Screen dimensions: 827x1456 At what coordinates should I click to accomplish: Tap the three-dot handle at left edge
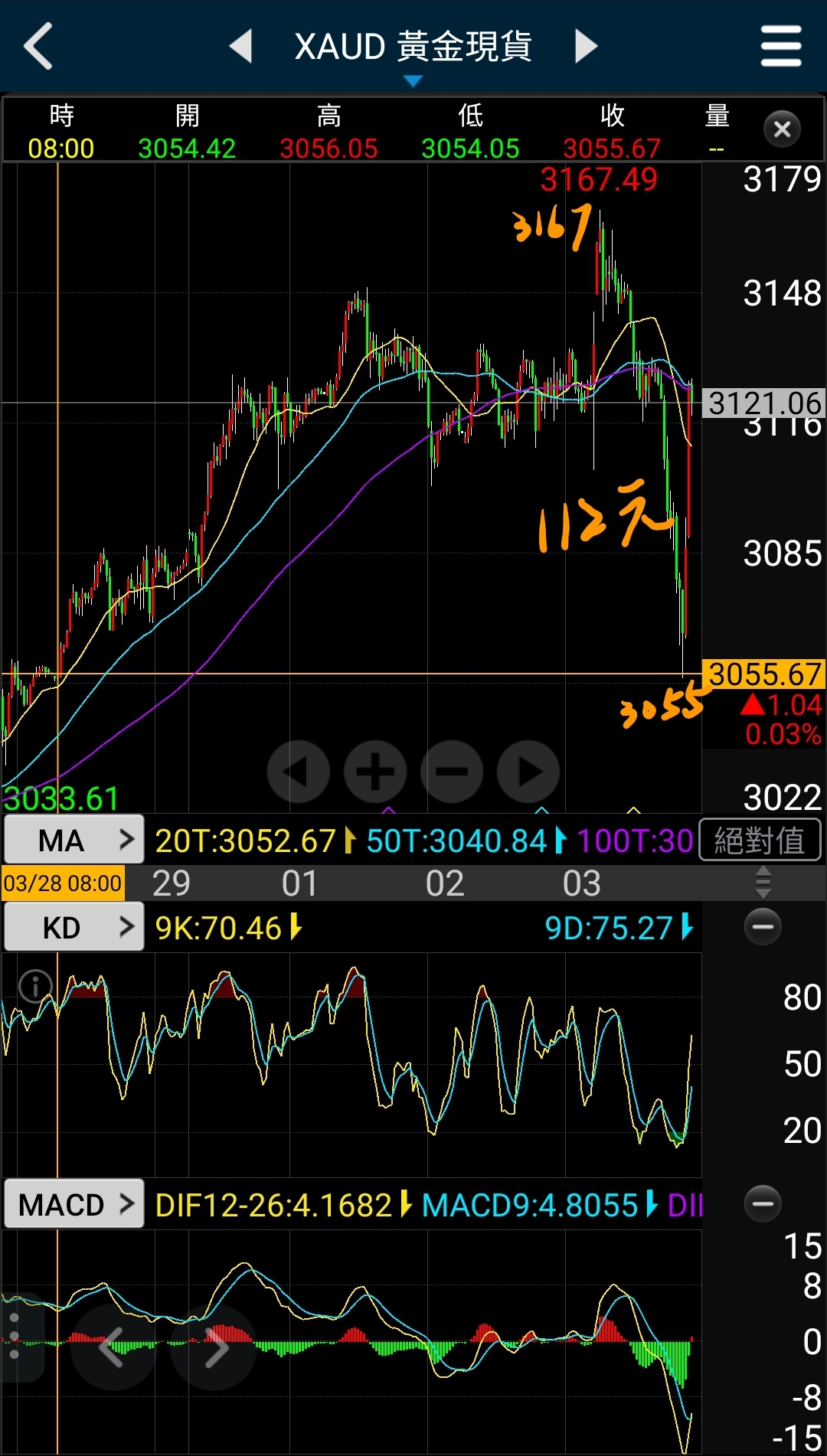[14, 1337]
